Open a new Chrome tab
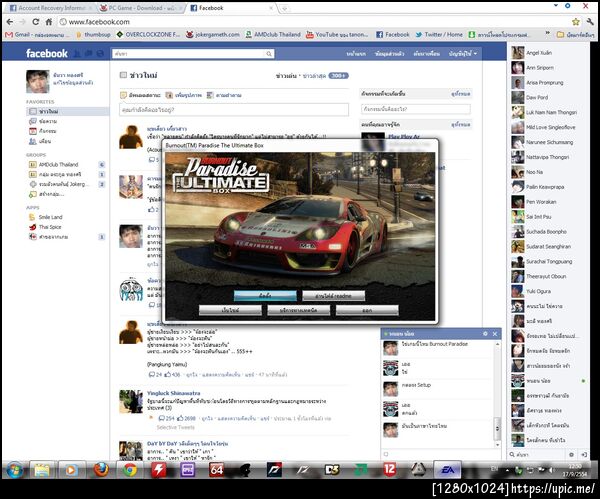600x499 pixels. coord(284,8)
